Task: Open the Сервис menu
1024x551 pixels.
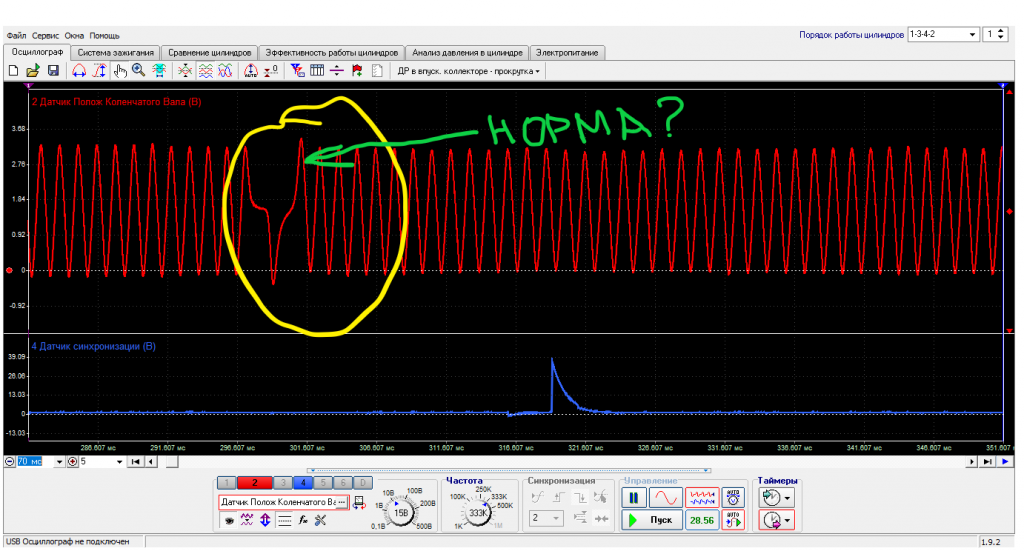Action: coord(45,35)
